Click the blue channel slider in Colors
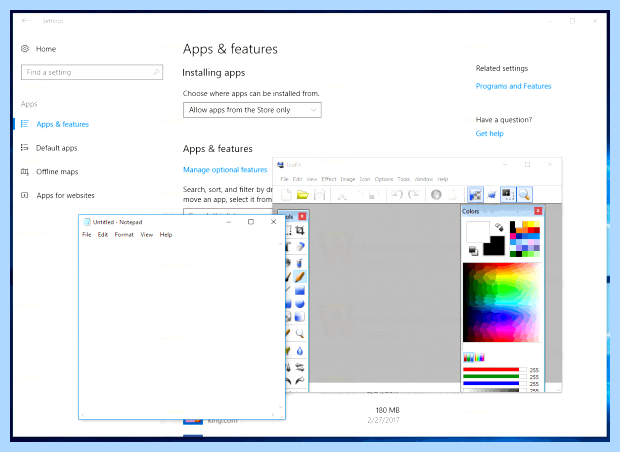The image size is (620, 452). [x=495, y=383]
